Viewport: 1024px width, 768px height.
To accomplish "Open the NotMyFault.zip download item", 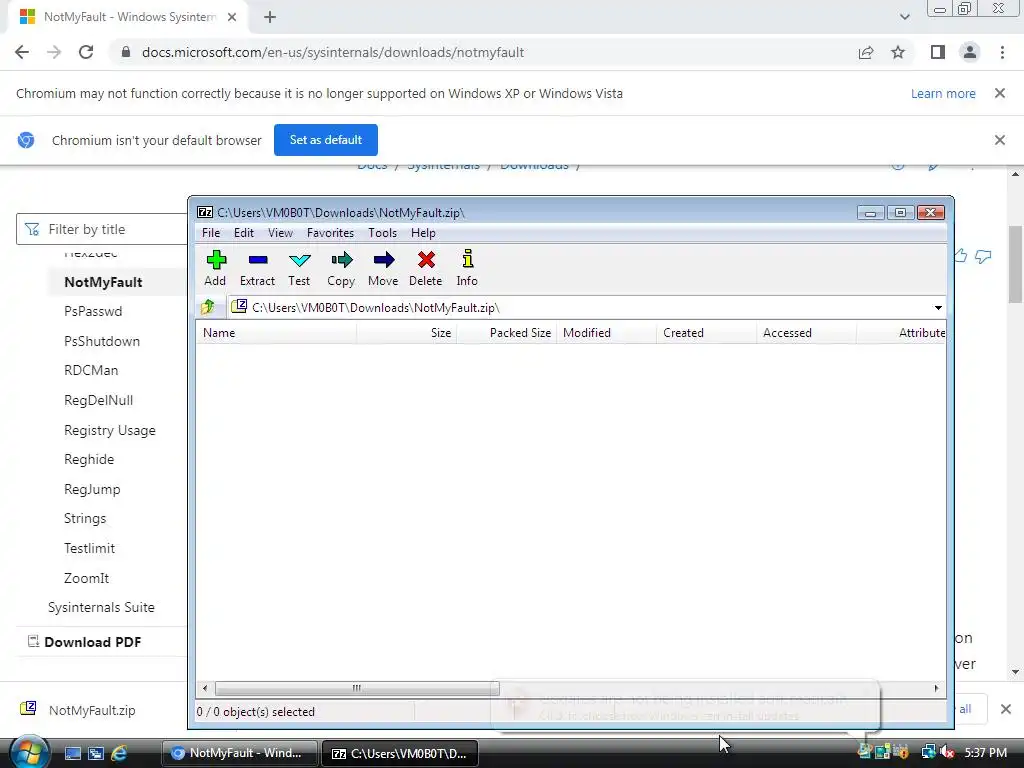I will coord(78,710).
